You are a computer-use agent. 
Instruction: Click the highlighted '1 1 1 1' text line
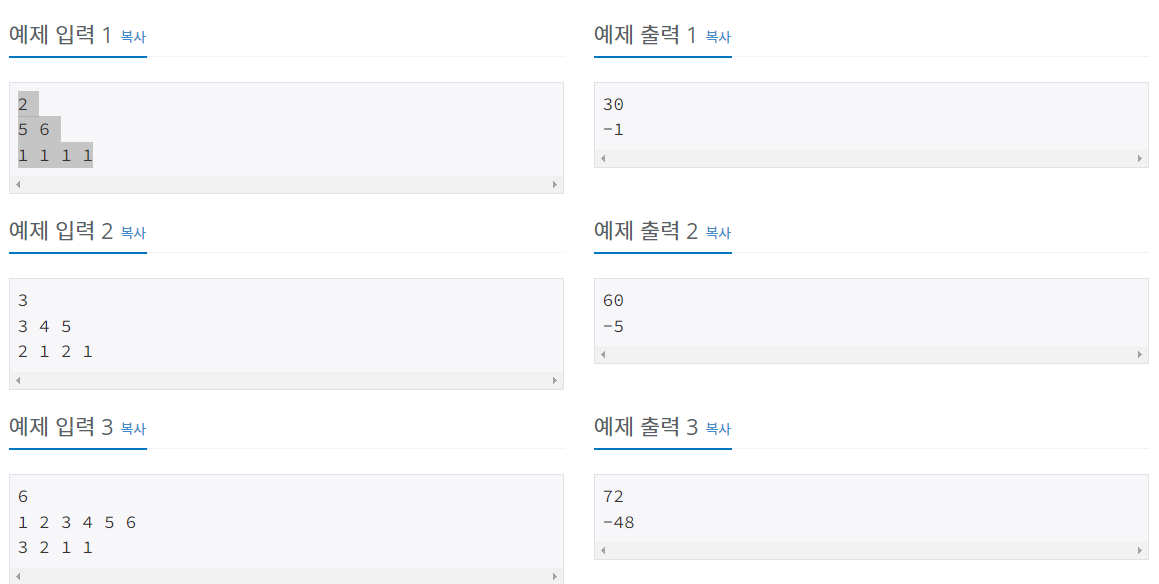[55, 155]
